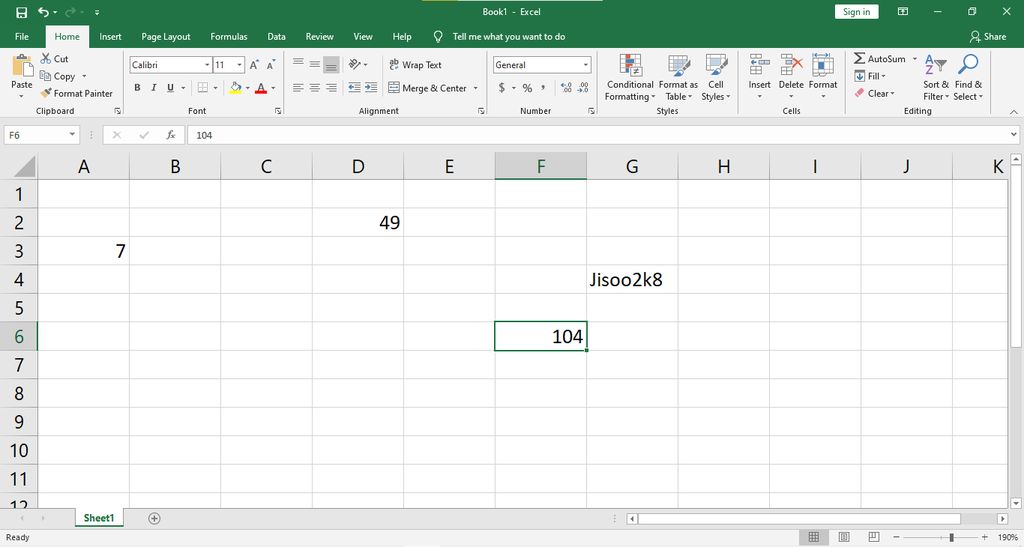Switch to the Review tab
The height and width of the screenshot is (547, 1024).
click(319, 37)
